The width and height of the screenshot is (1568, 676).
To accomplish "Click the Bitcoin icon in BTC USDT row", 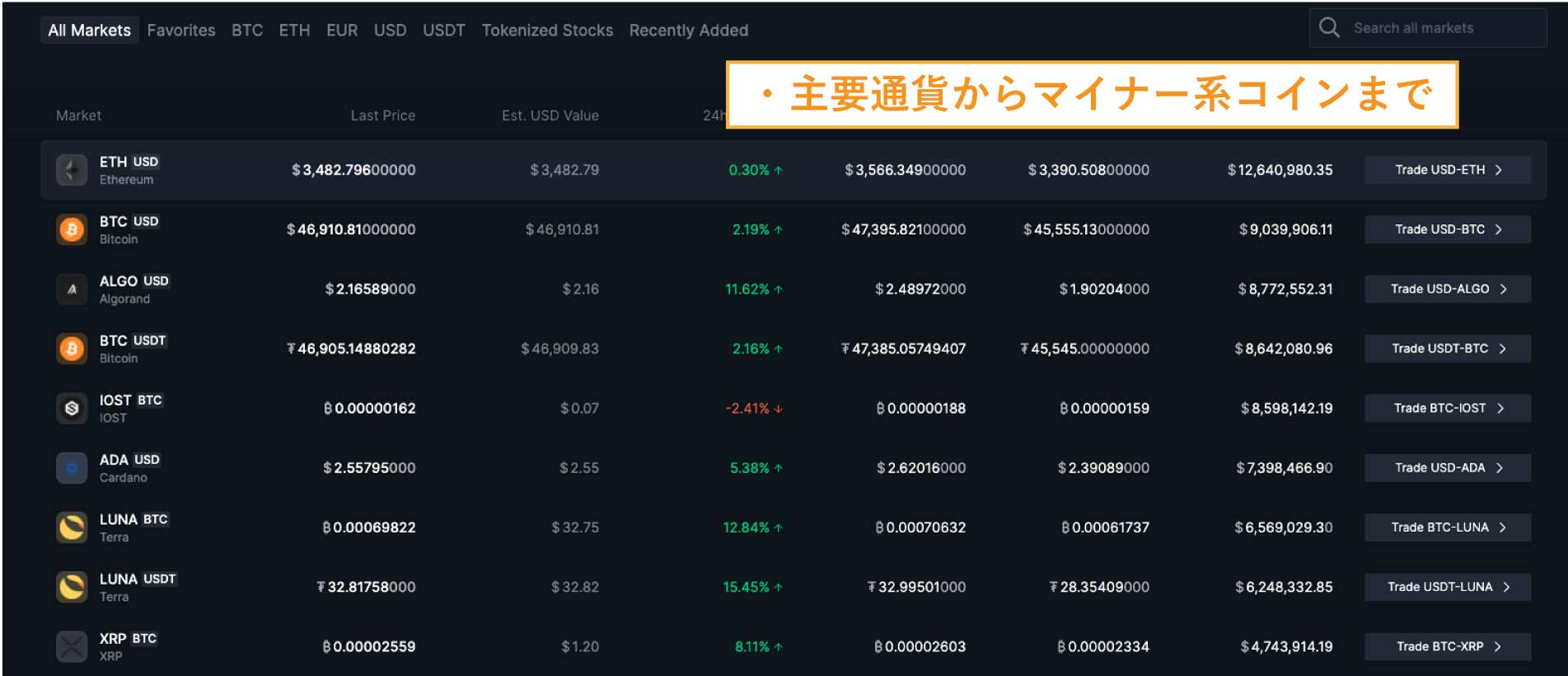I will [x=72, y=349].
